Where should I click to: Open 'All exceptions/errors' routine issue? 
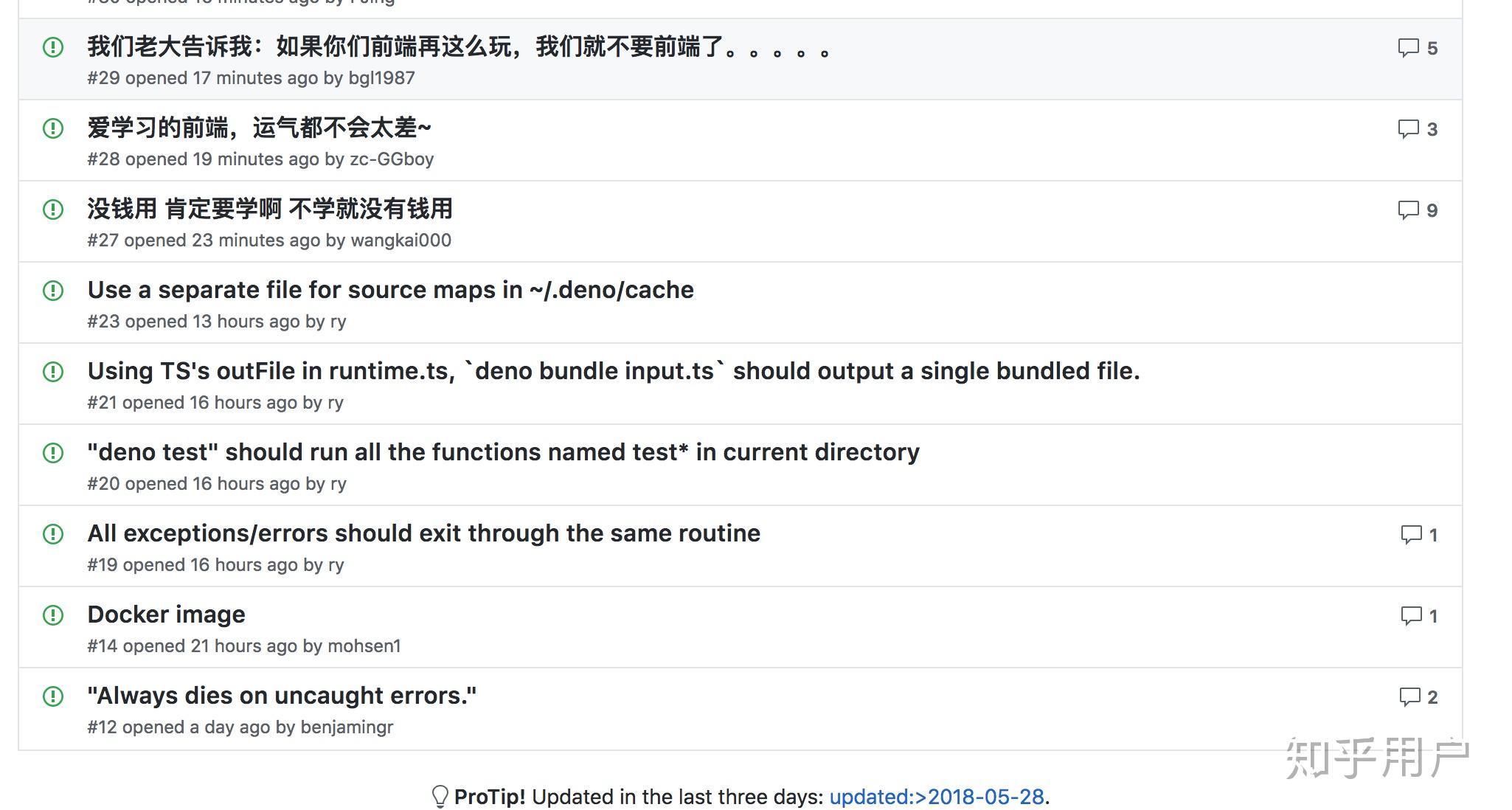coord(423,533)
